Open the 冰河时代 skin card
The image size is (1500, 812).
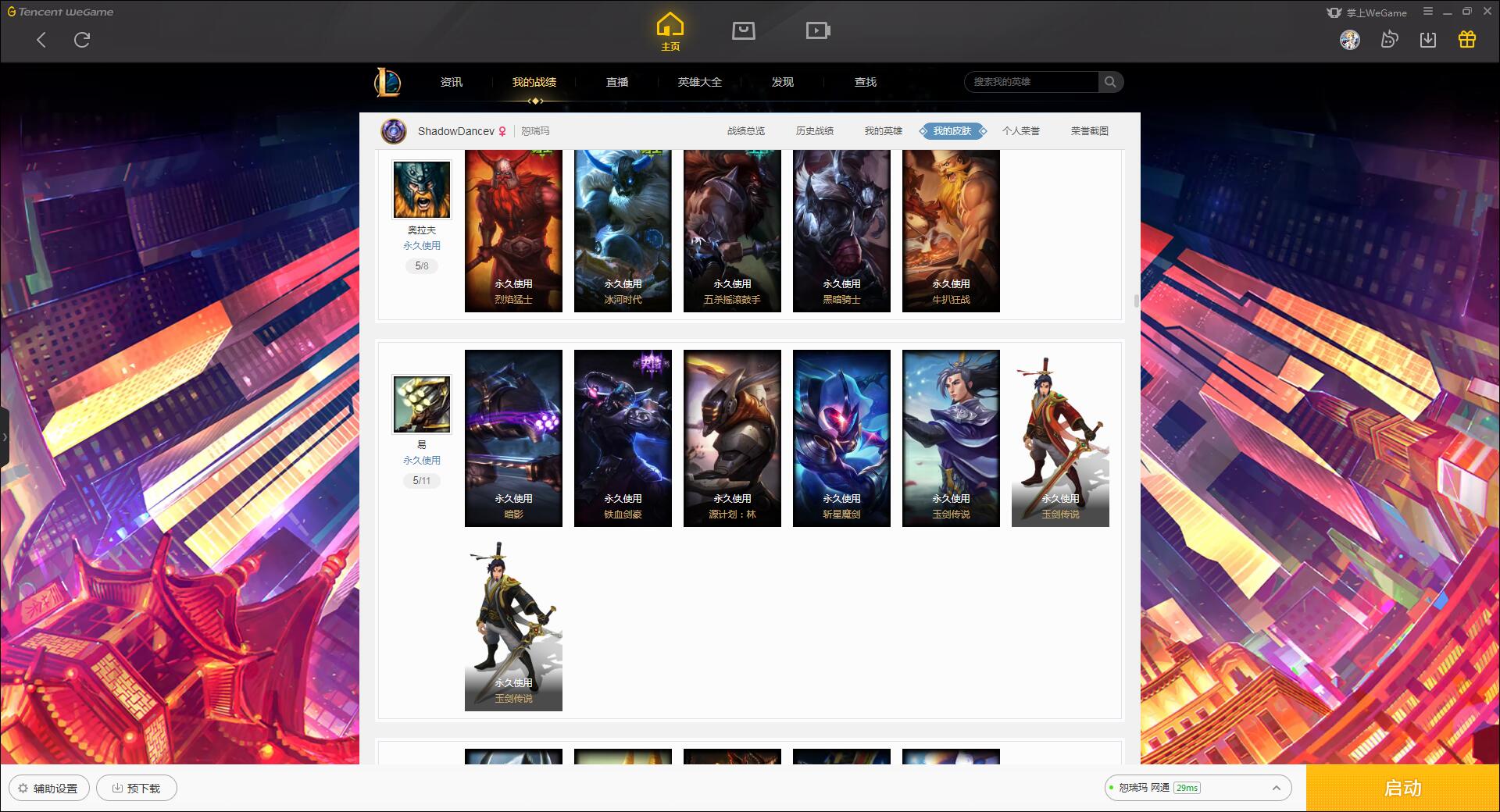point(623,231)
